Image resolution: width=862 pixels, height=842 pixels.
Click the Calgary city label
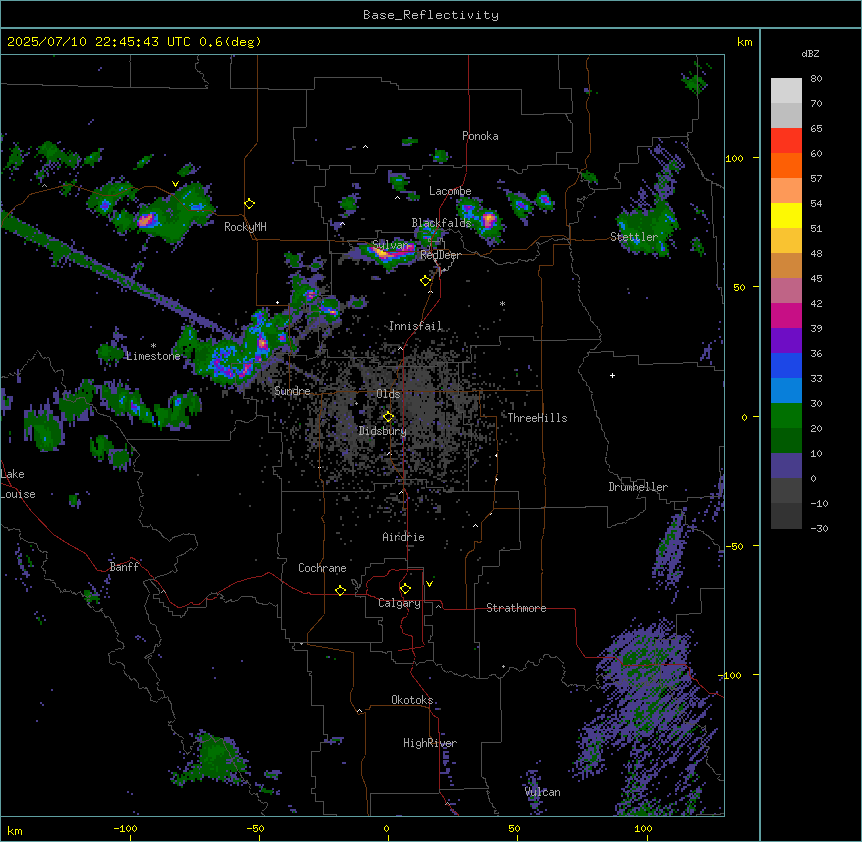pyautogui.click(x=399, y=603)
